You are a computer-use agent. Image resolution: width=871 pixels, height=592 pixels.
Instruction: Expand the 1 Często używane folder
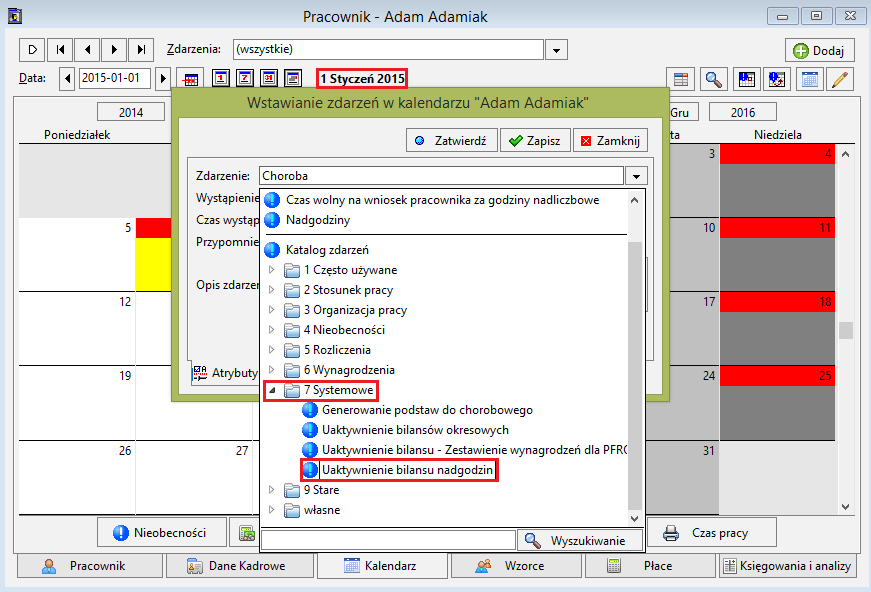(272, 270)
